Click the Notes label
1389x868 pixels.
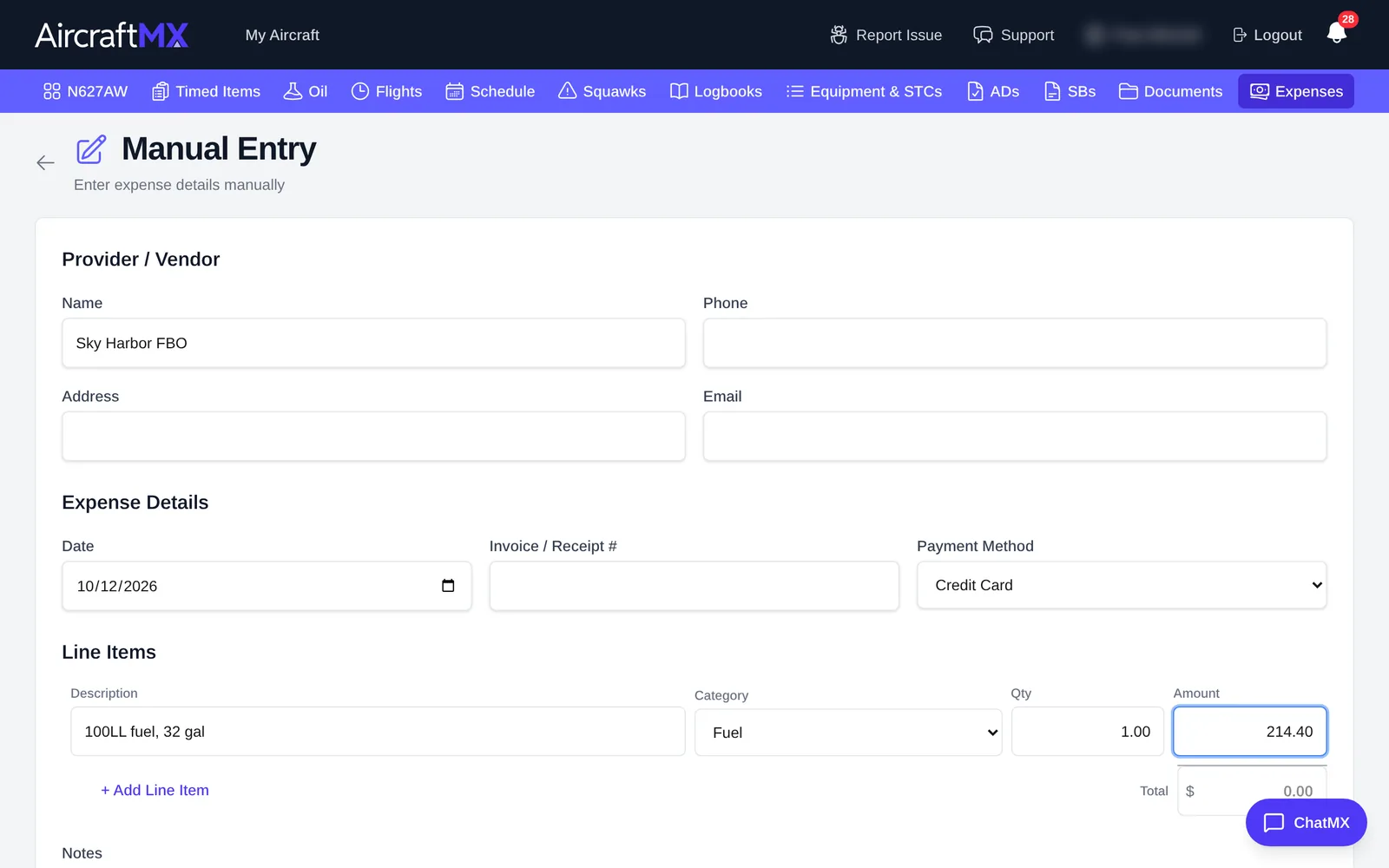pyautogui.click(x=82, y=853)
